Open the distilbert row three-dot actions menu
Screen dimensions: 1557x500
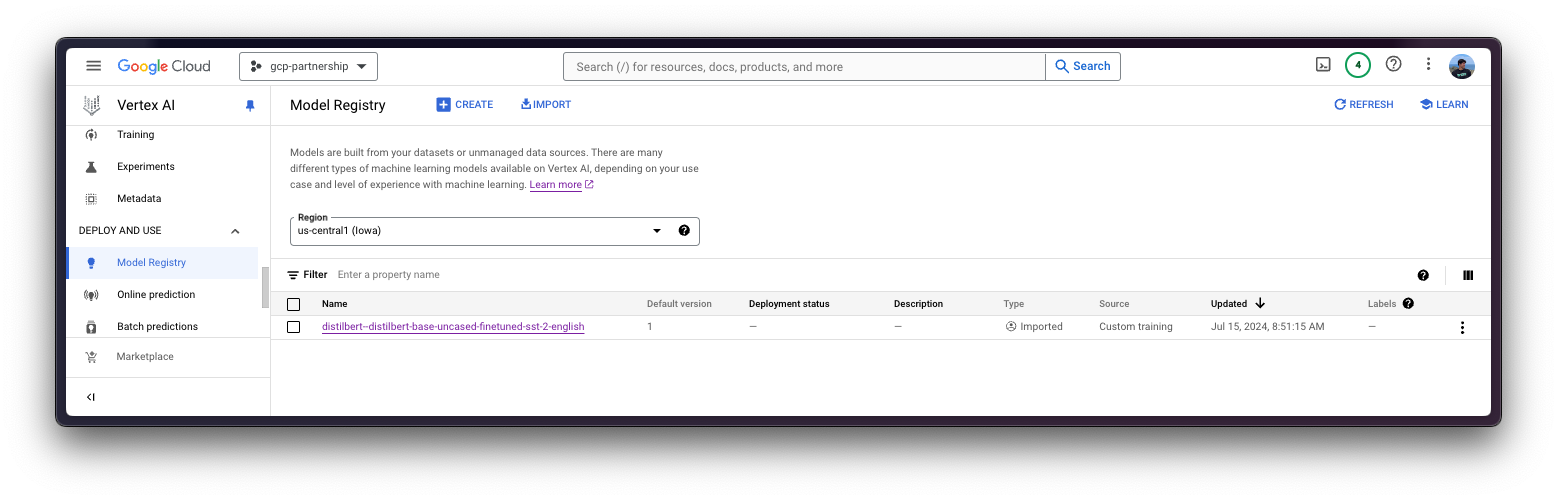1462,327
